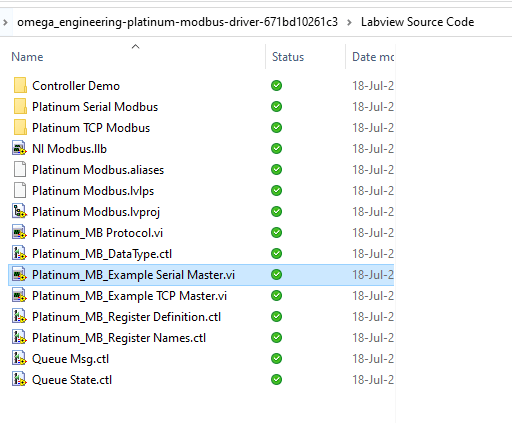Select the Platinum_MB_Register Names.ctl icon
The width and height of the screenshot is (512, 423).
[19, 338]
